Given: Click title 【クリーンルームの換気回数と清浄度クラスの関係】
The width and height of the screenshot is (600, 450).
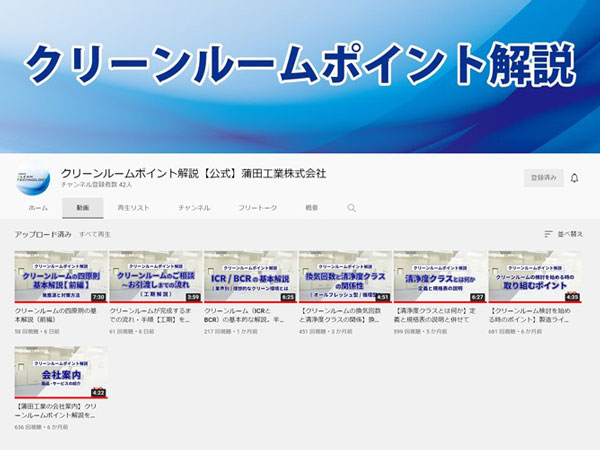Looking at the screenshot, I should [x=340, y=315].
